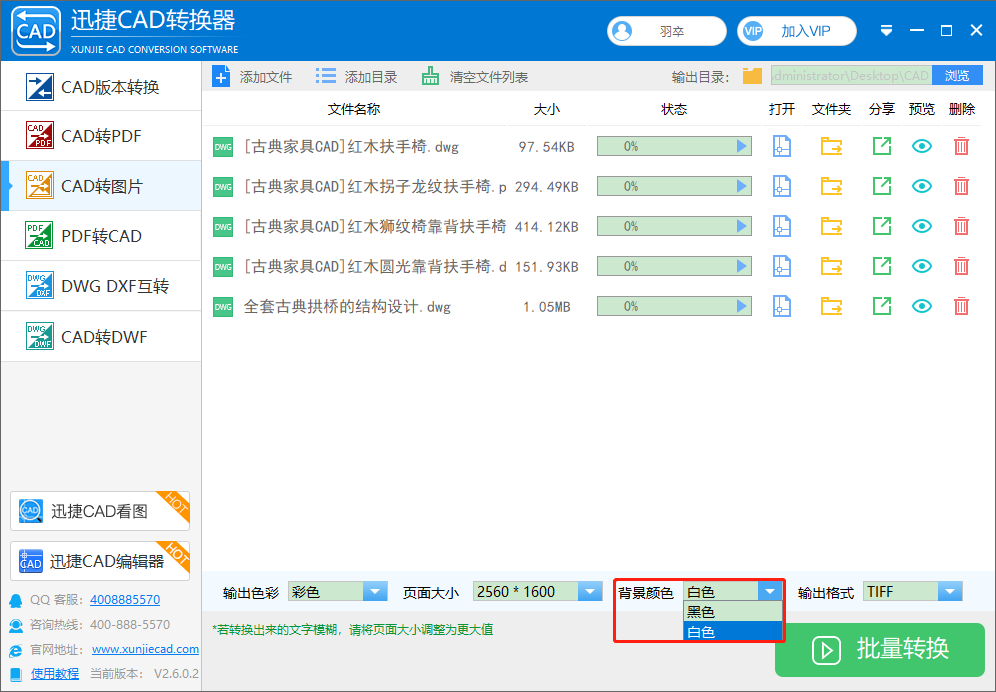Screen dimensions: 996x692
Task: Click the 分享 share icon for 红木拐子龙纹扶手椅
Action: (881, 186)
